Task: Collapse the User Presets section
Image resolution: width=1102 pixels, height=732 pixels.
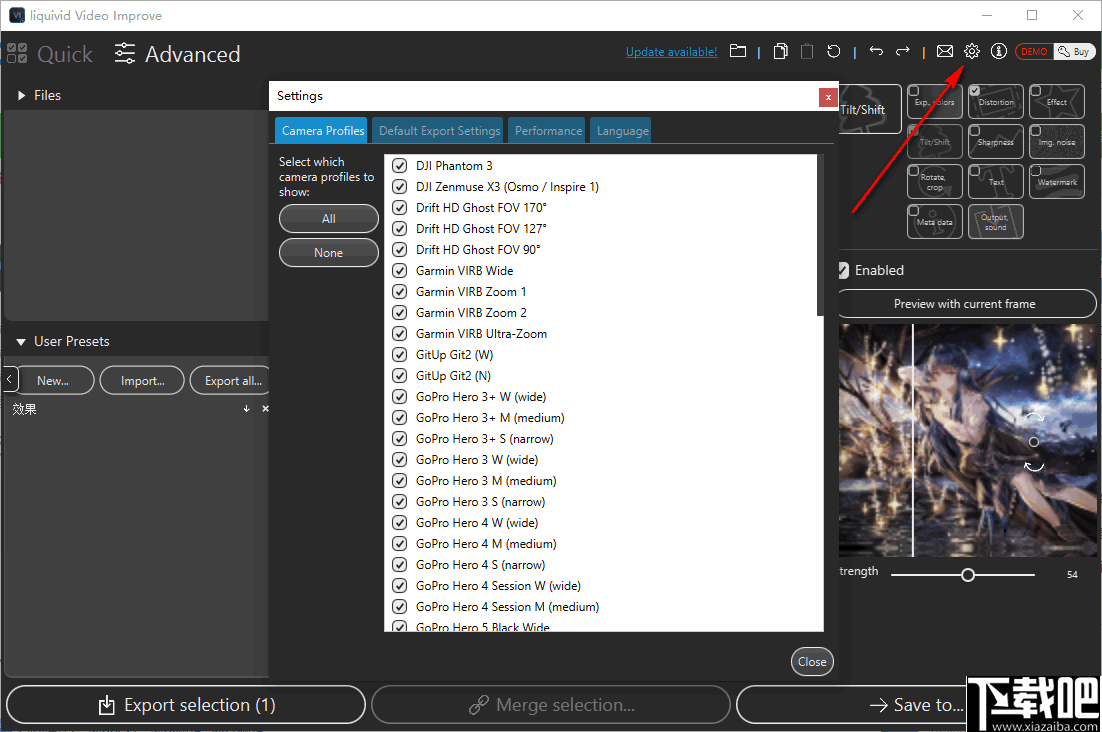Action: coord(21,342)
